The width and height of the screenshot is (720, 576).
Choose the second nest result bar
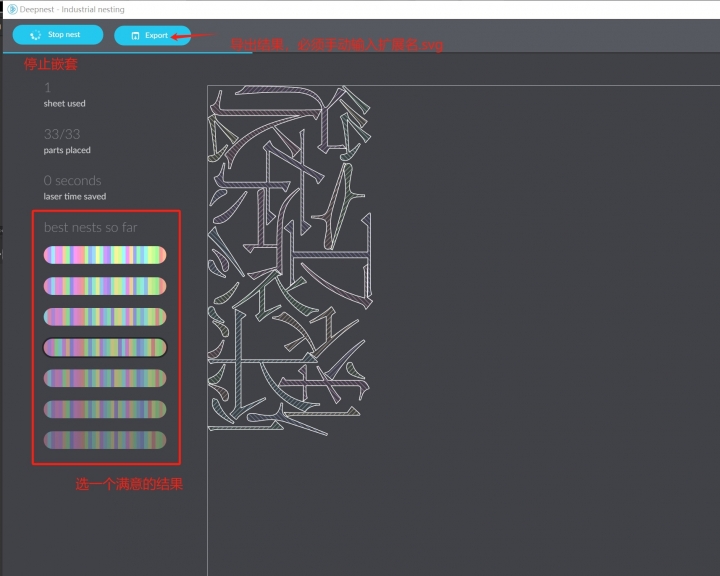pos(104,286)
